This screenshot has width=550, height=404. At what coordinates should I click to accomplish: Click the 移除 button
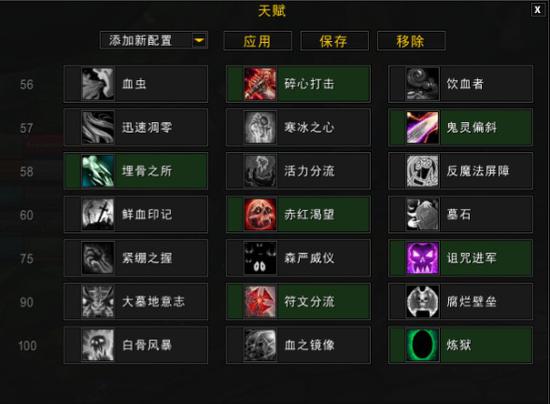[x=411, y=41]
